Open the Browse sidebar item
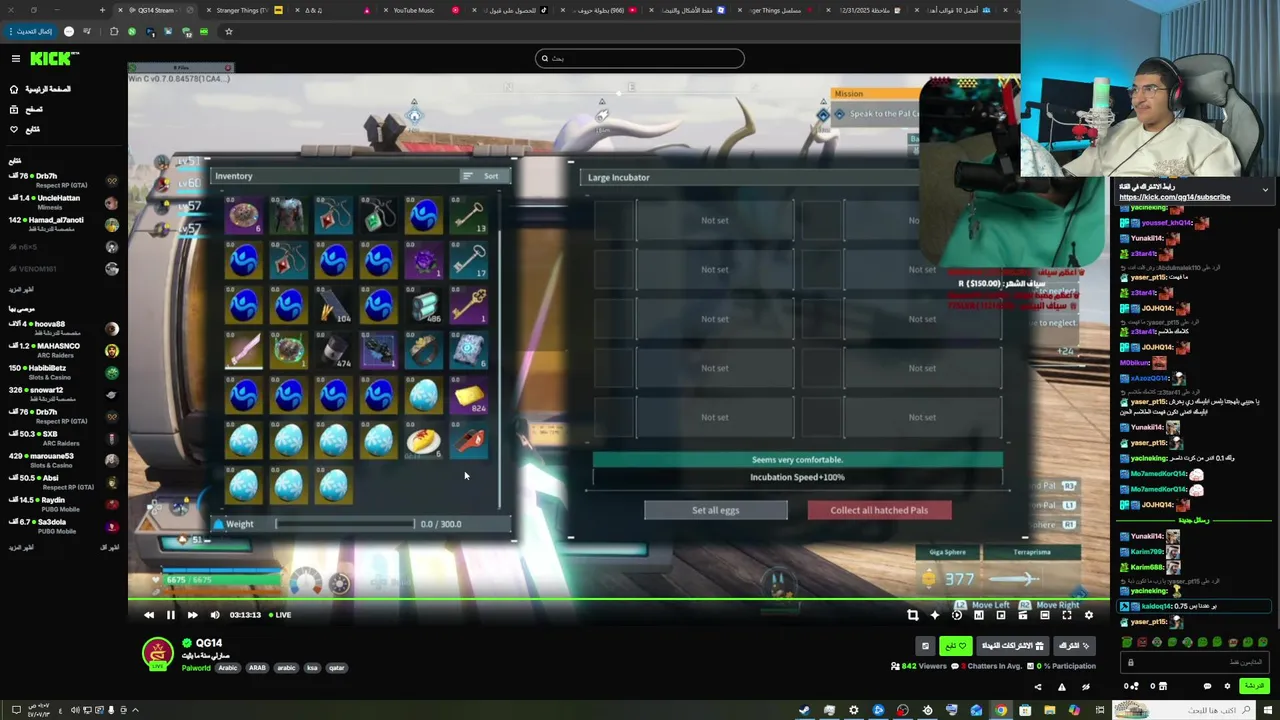Image resolution: width=1280 pixels, height=720 pixels. pyautogui.click(x=26, y=109)
